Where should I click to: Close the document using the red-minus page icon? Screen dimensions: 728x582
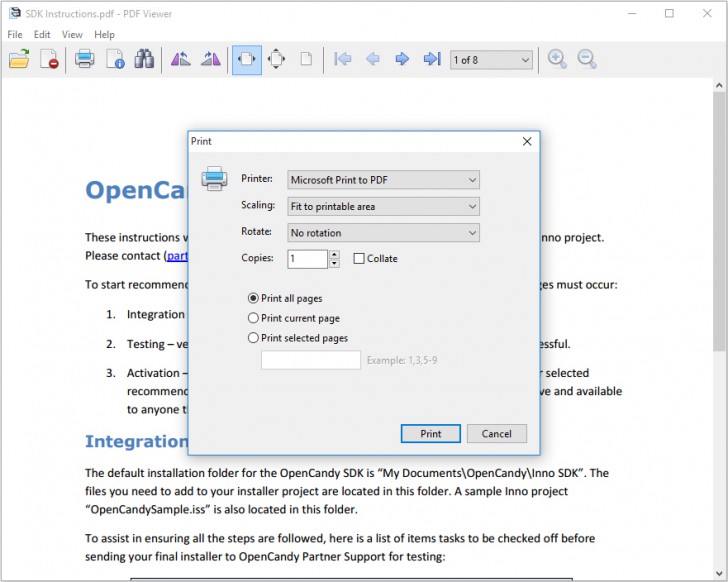coord(49,59)
